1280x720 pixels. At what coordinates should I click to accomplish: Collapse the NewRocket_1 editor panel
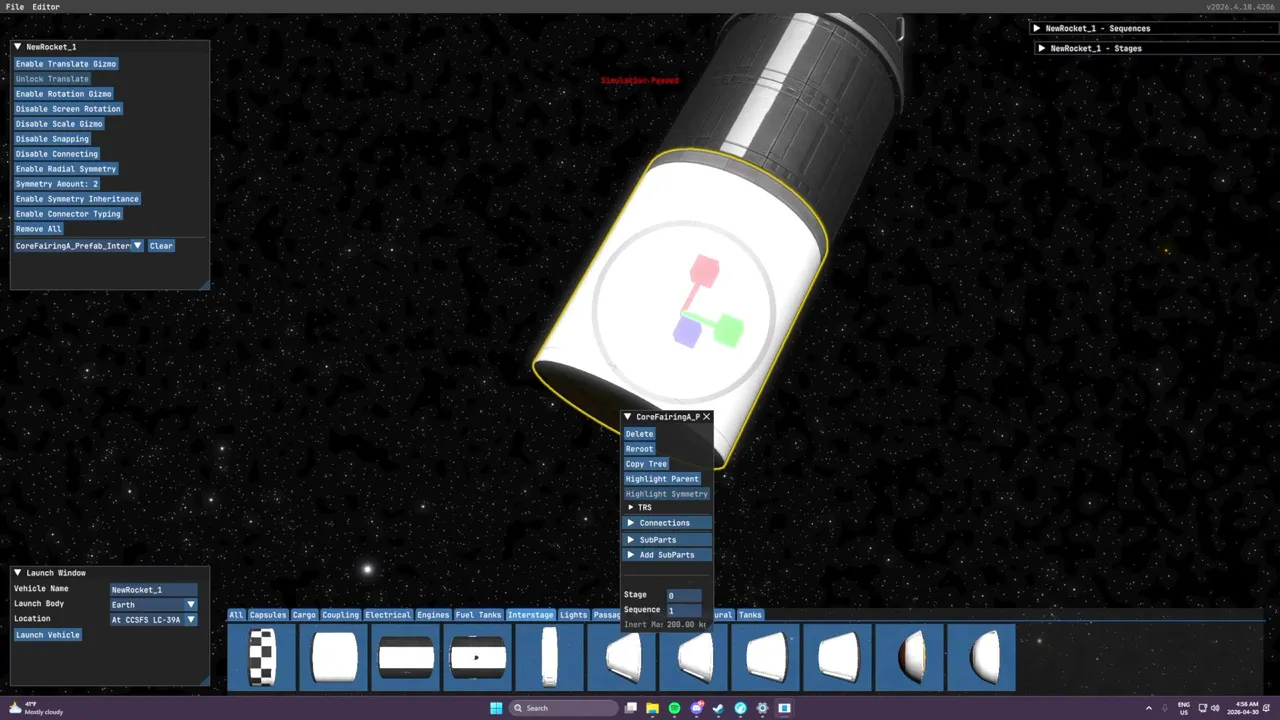[17, 47]
